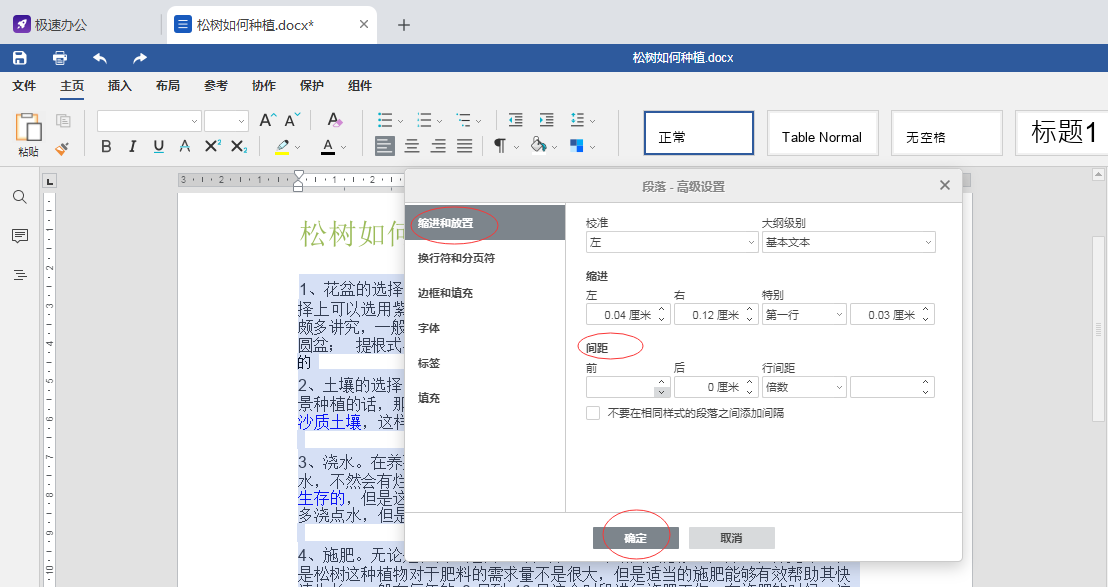Apply underline with the U icon
The image size is (1108, 587).
(x=159, y=147)
